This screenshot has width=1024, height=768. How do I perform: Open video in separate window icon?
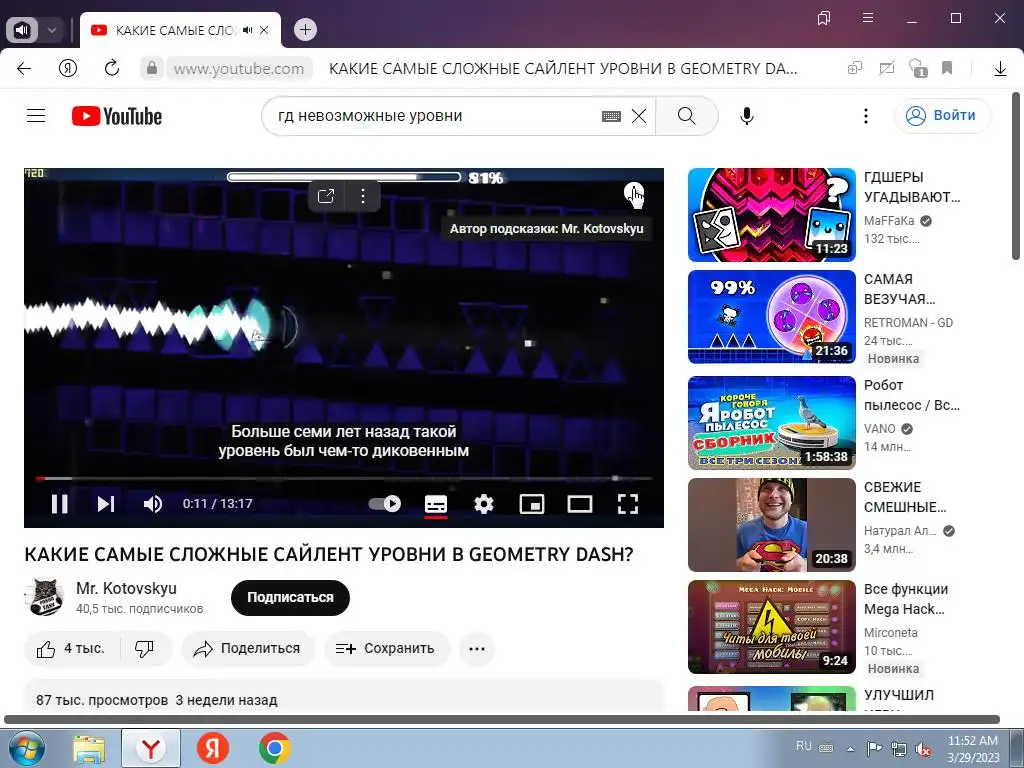click(326, 196)
